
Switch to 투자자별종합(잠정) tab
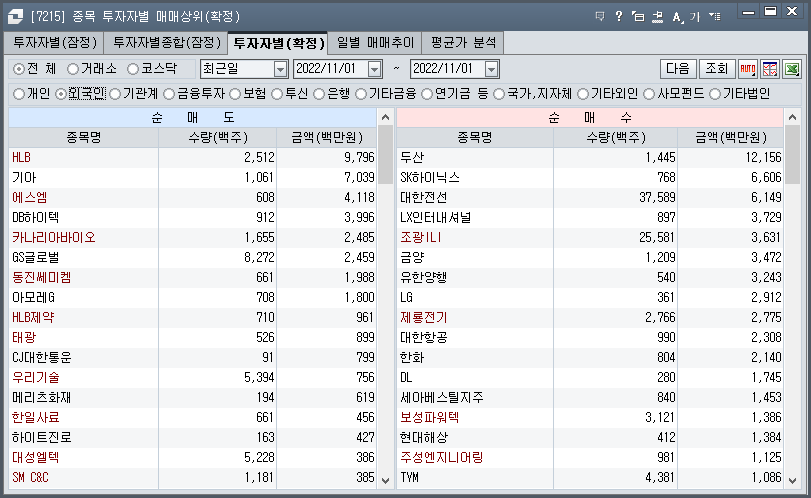tap(166, 43)
